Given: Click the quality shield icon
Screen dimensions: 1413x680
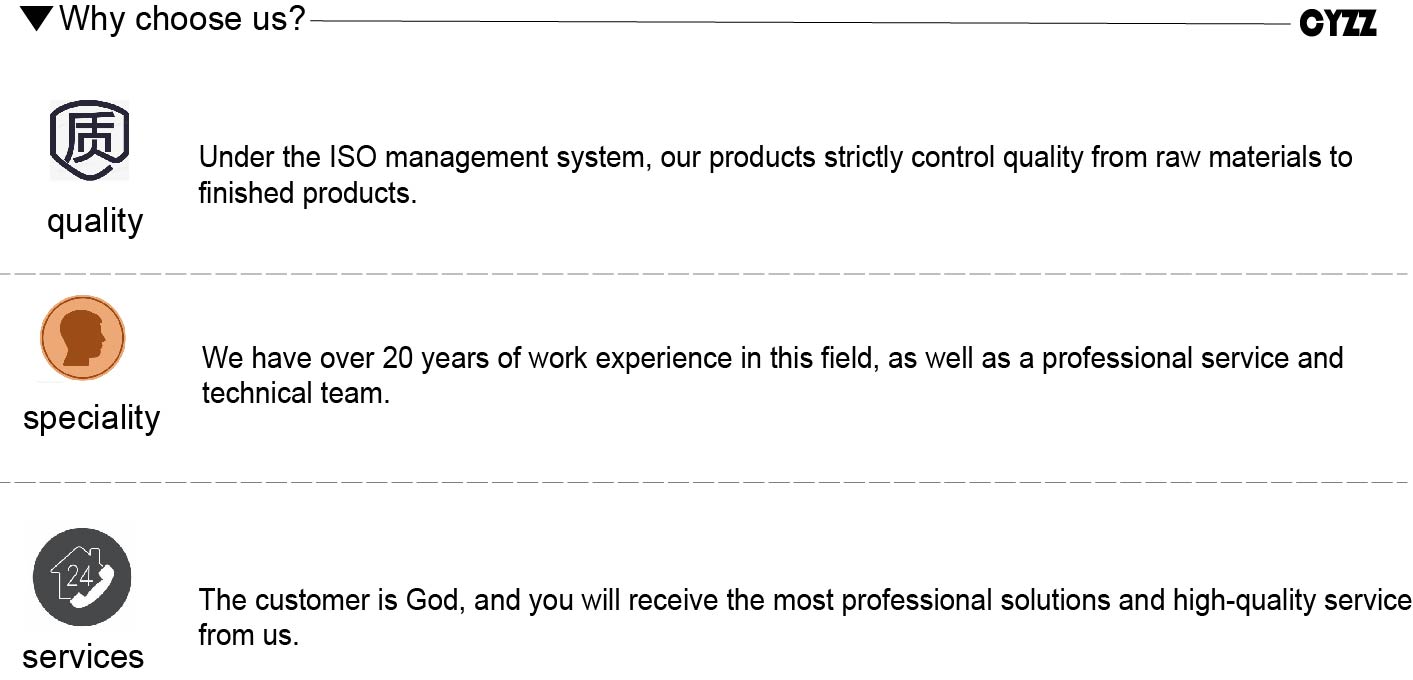Looking at the screenshot, I should [x=89, y=140].
